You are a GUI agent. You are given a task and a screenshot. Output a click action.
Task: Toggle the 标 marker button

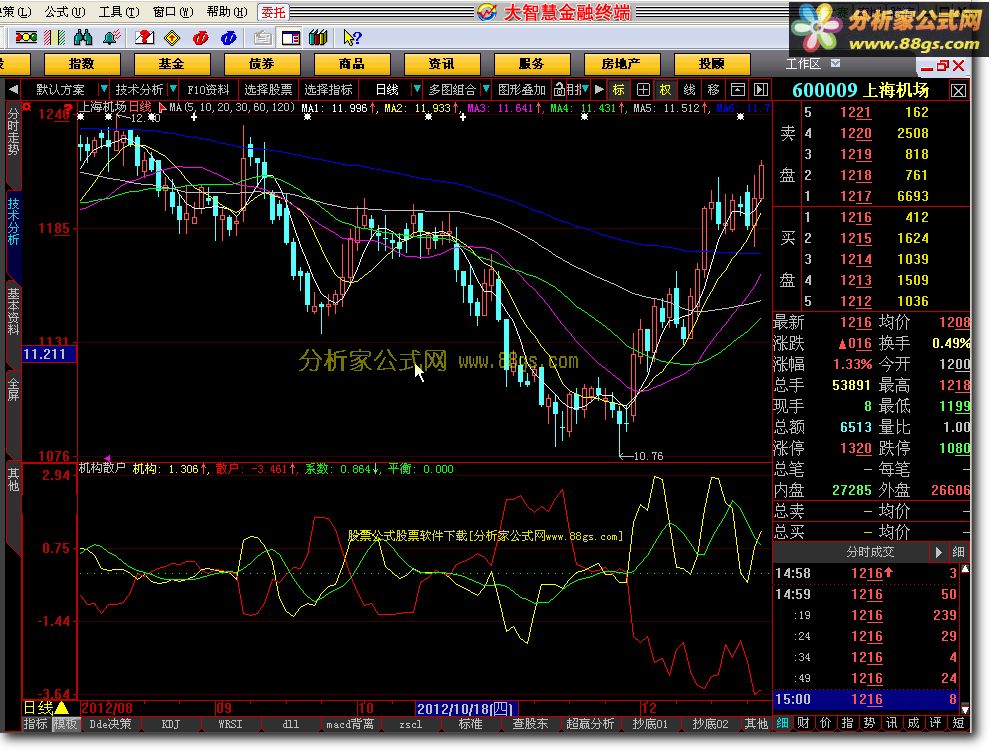coord(619,90)
